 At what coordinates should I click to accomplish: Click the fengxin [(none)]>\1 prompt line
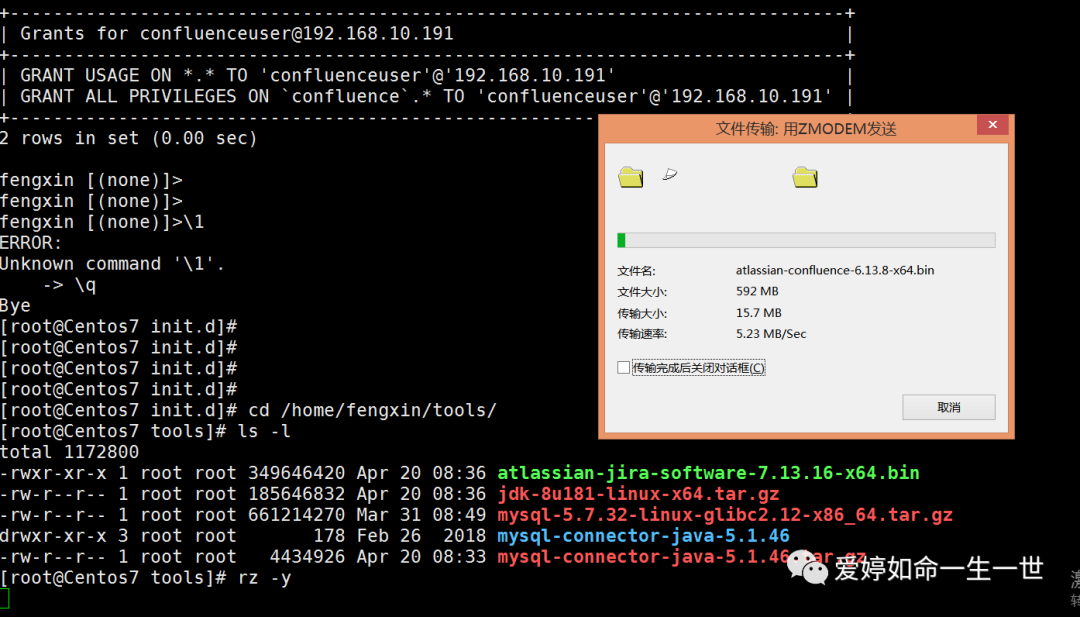tap(102, 222)
